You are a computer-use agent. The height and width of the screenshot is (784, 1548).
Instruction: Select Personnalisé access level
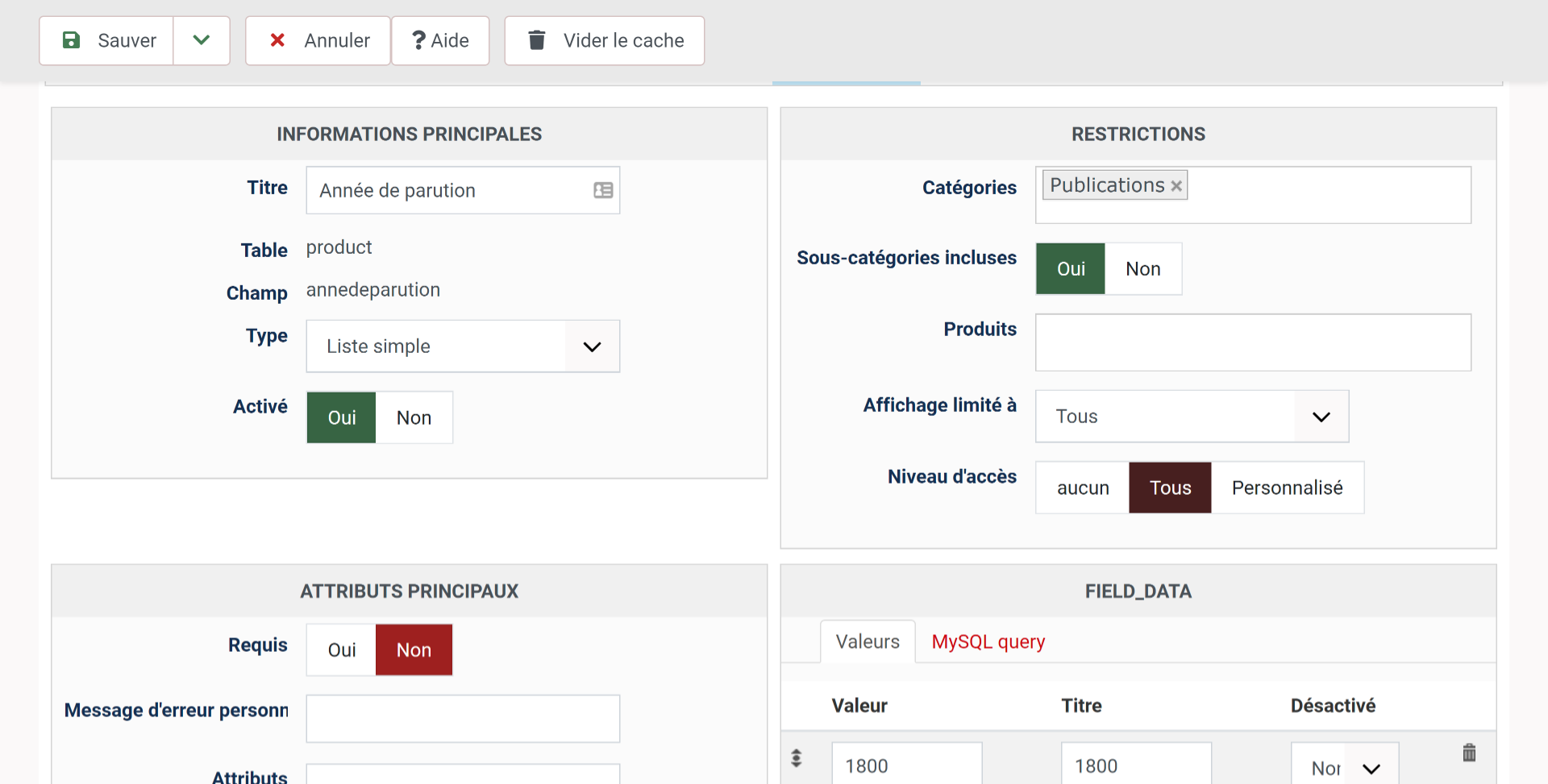(1287, 488)
